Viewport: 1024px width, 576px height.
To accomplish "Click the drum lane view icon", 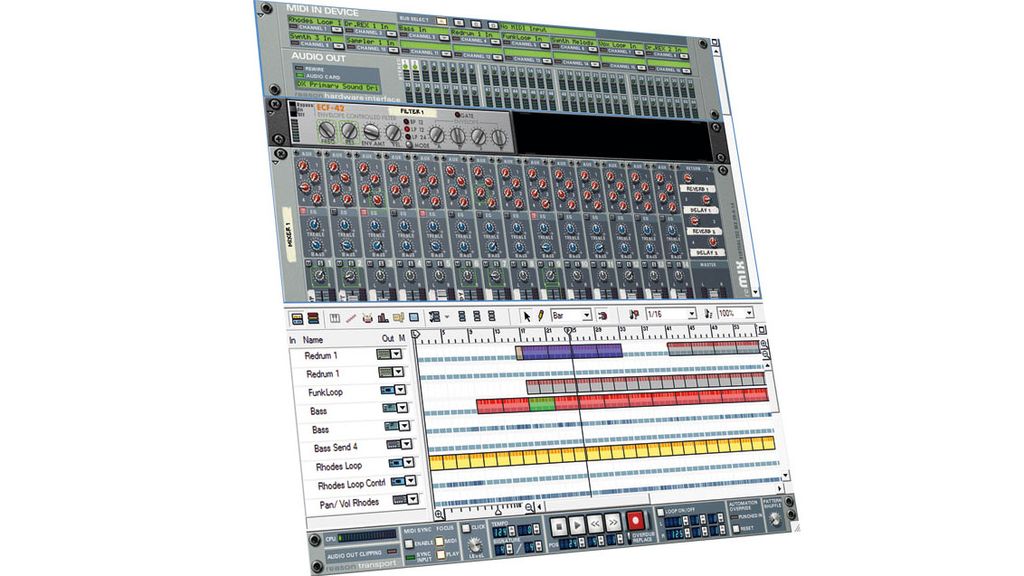I will coord(367,318).
